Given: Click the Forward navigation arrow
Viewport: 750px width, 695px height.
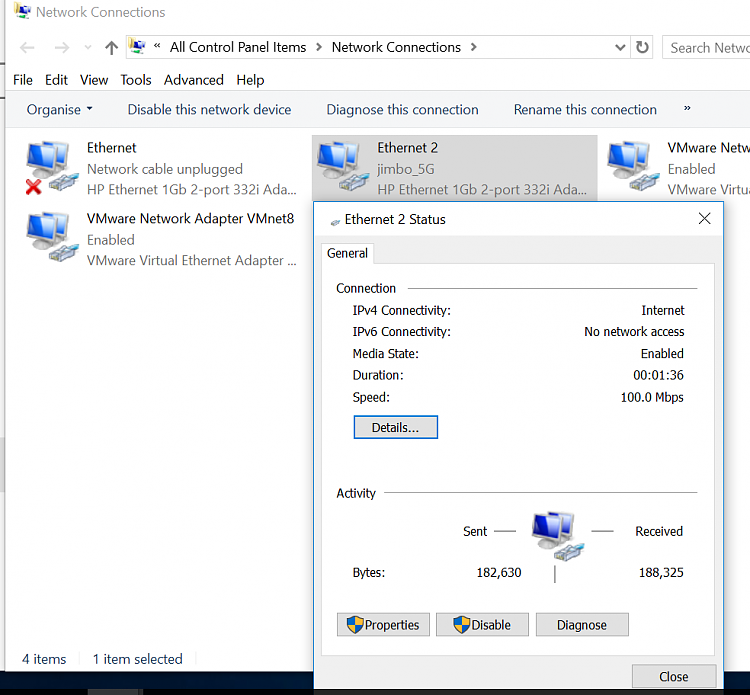Looking at the screenshot, I should point(62,47).
